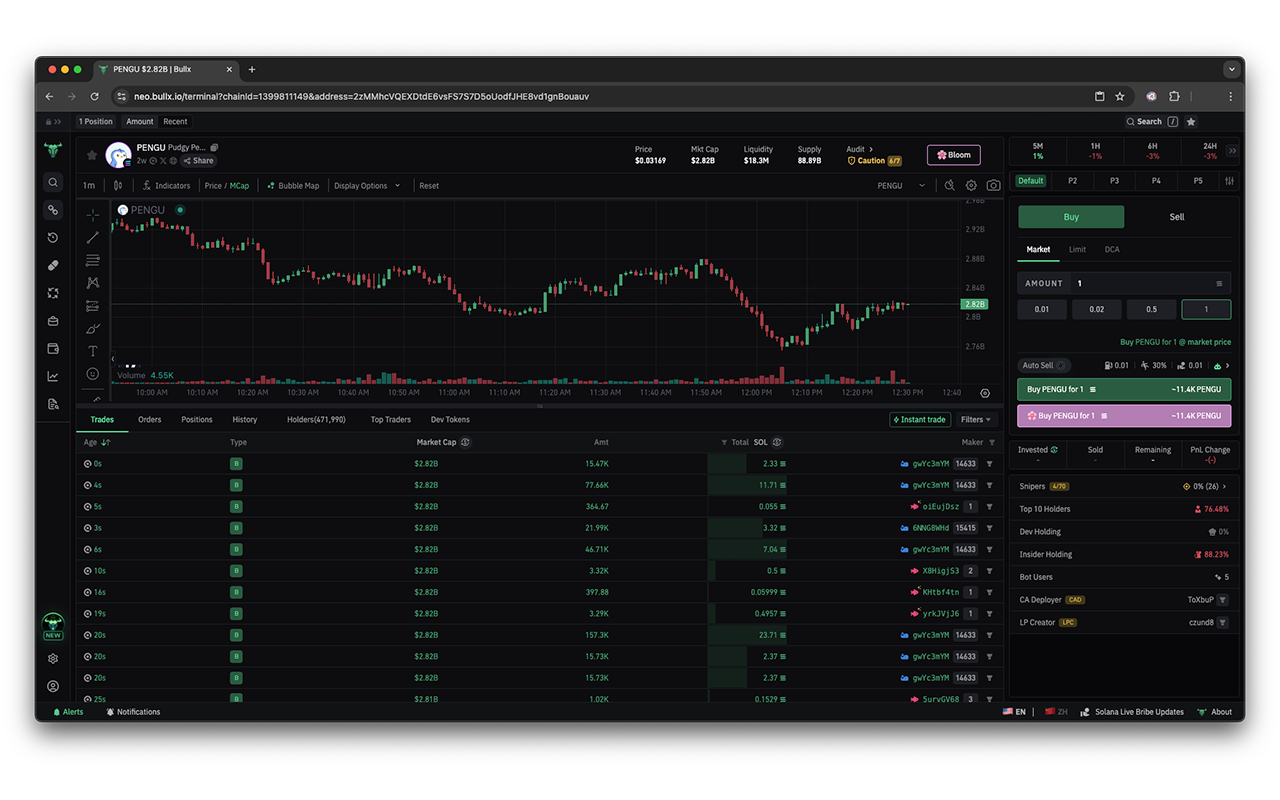The image size is (1280, 800).
Task: Toggle the Auto Sell switch
Action: [x=1061, y=366]
